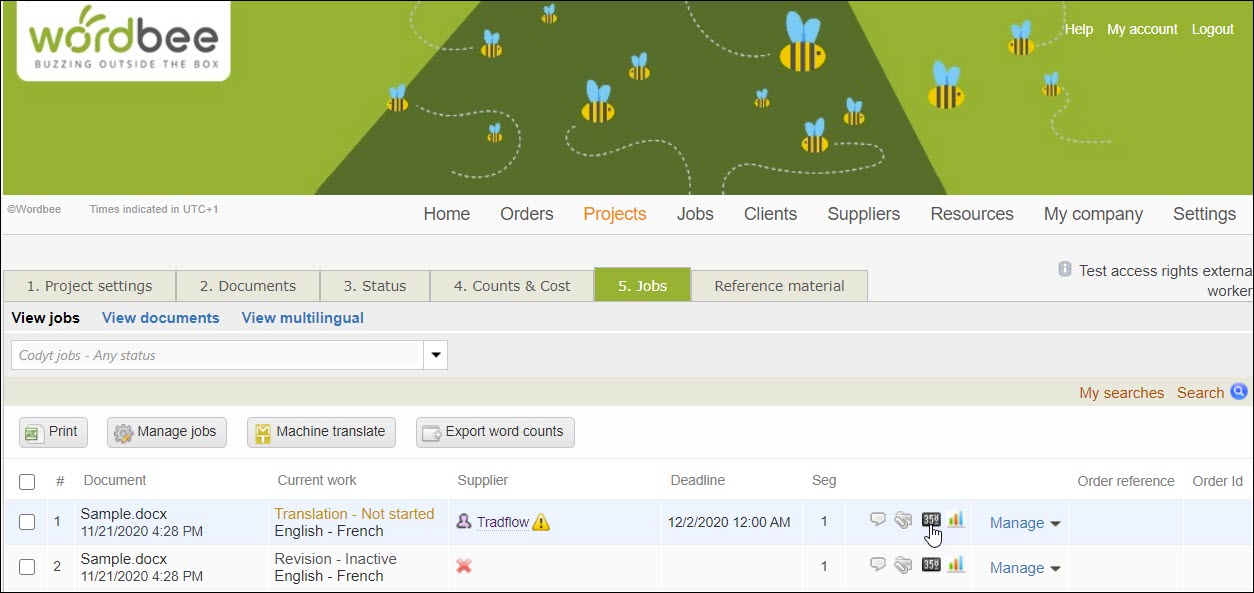
Task: Open the comments bubble for the Translation job
Action: [x=878, y=520]
